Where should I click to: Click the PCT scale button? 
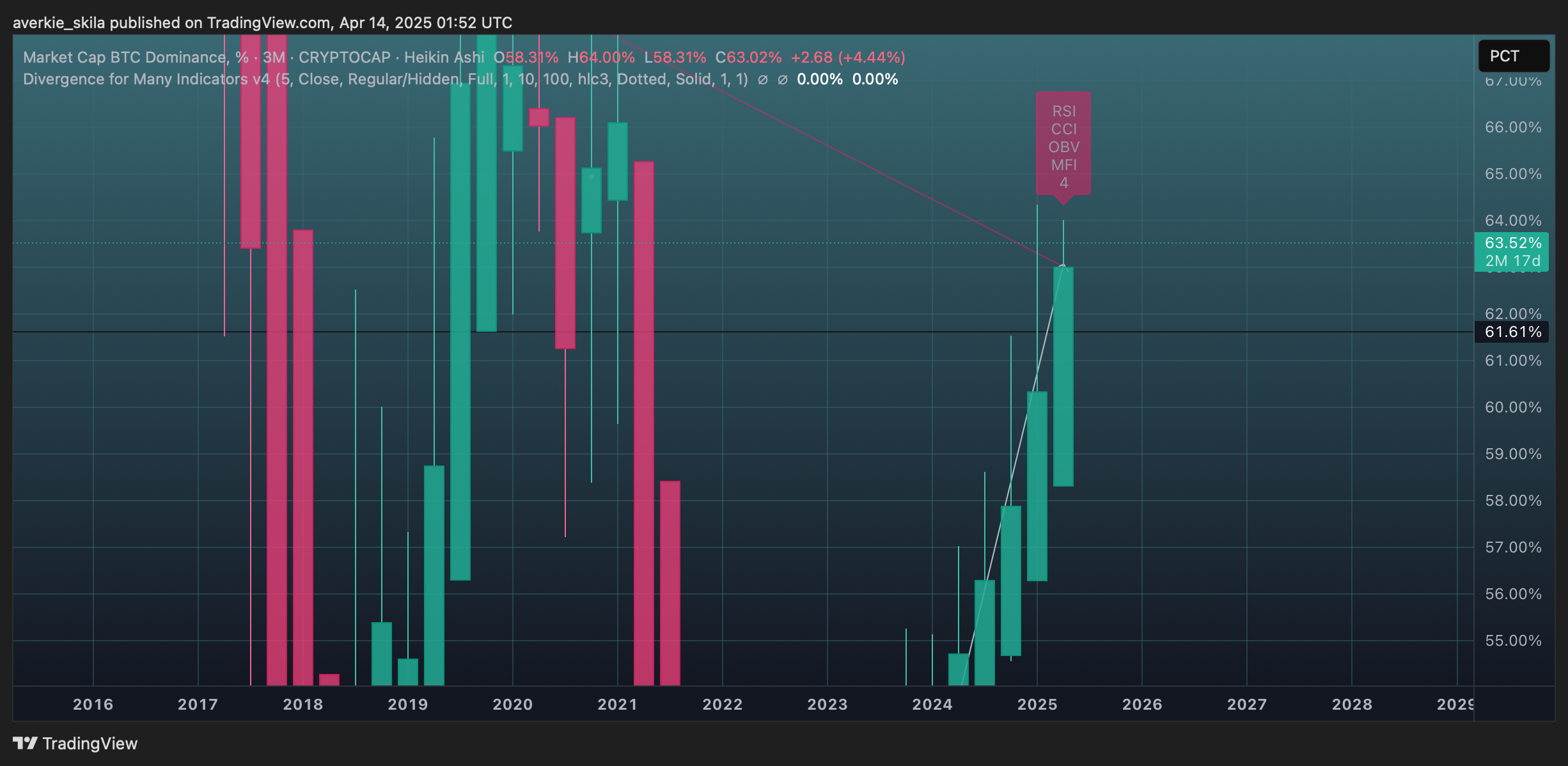[x=1513, y=56]
